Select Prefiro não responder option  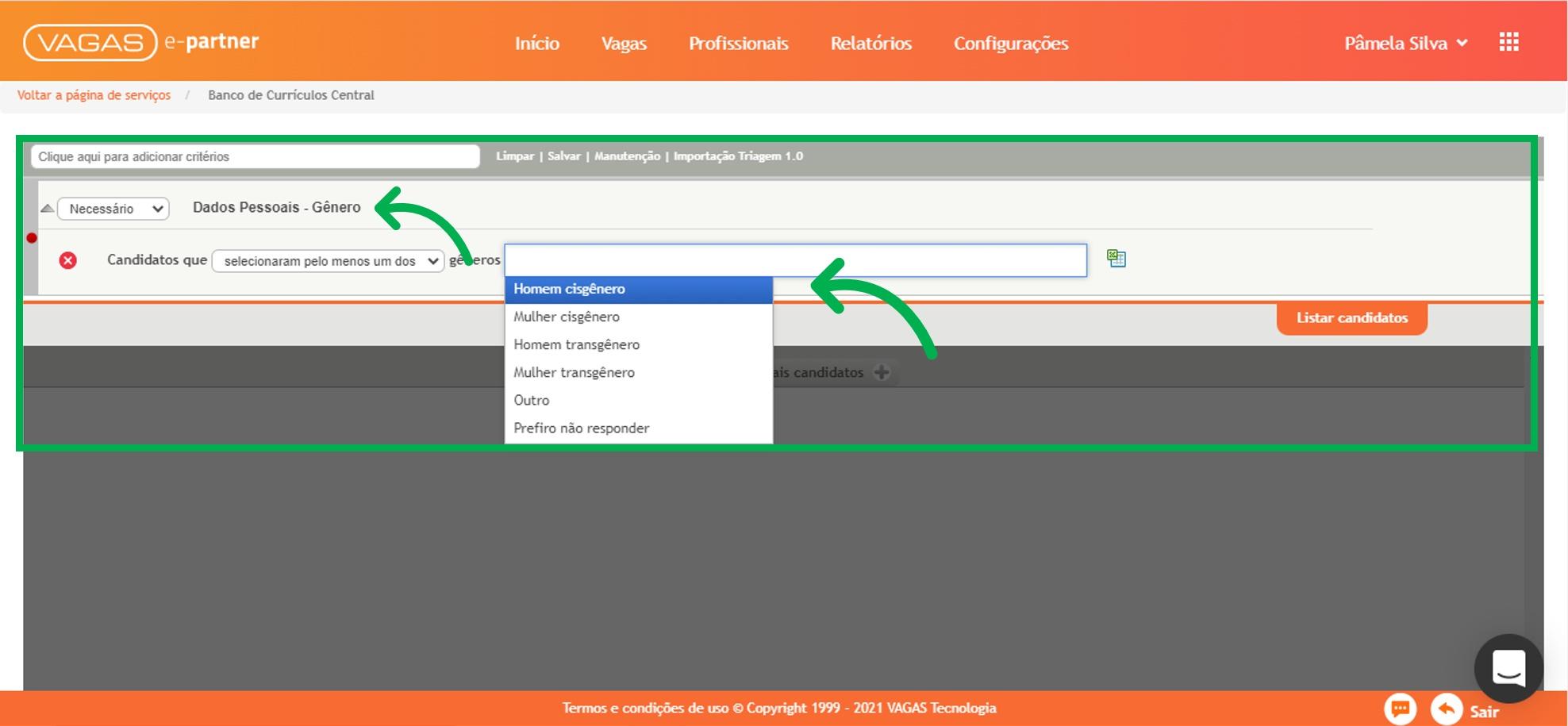point(639,428)
